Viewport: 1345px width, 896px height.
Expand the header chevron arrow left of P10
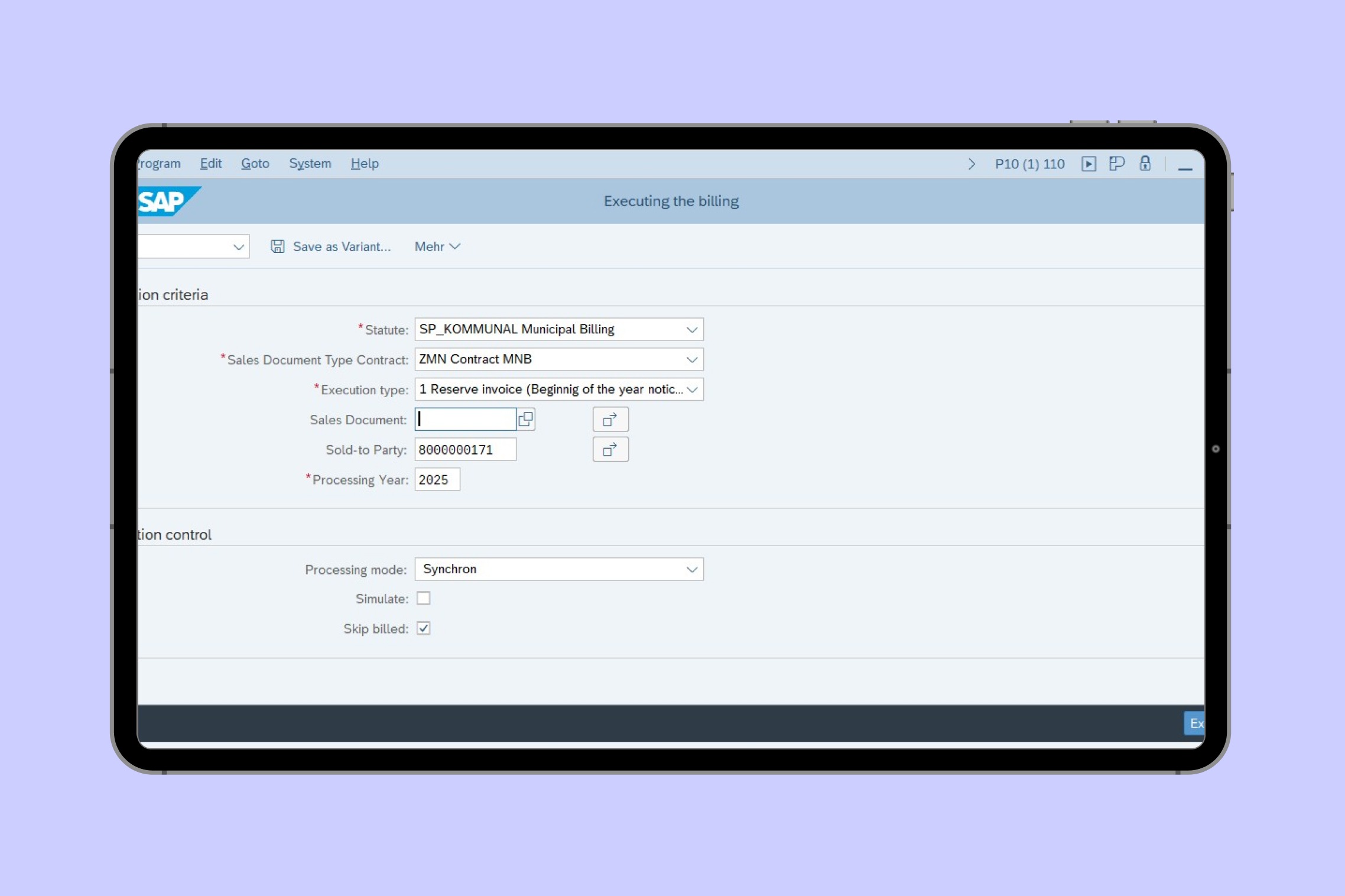(x=972, y=164)
